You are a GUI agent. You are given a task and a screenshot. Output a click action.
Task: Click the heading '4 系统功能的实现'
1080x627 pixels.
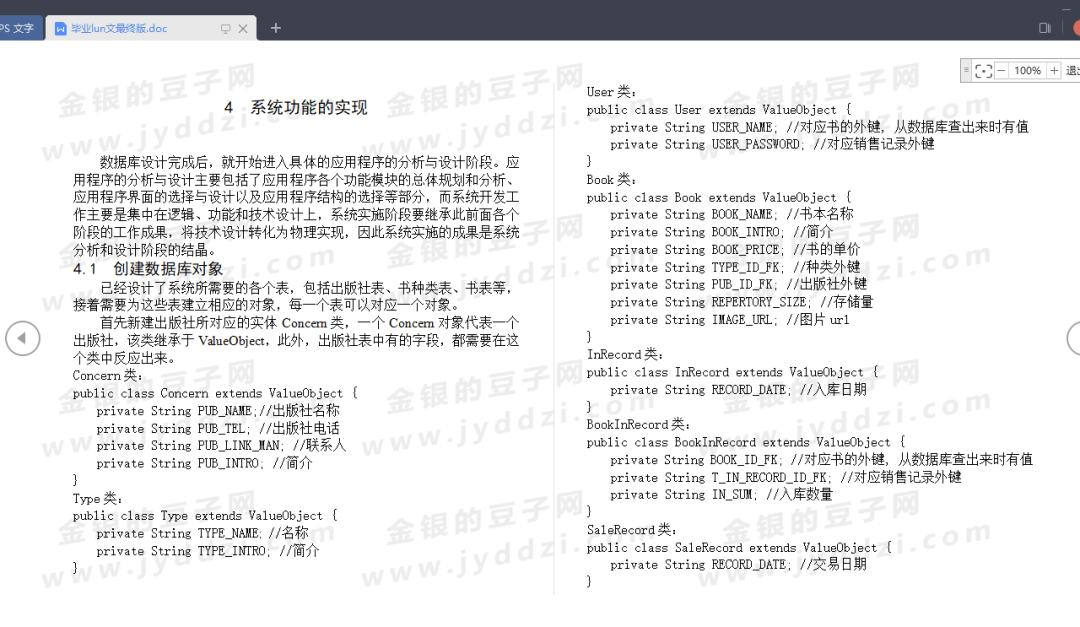point(295,107)
